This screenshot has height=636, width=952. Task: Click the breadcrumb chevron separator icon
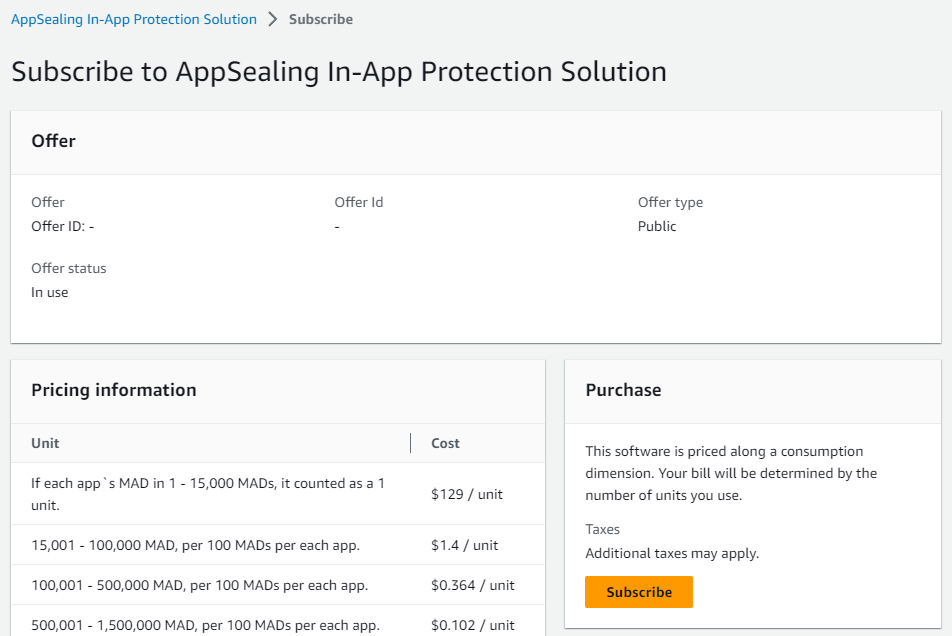click(273, 19)
